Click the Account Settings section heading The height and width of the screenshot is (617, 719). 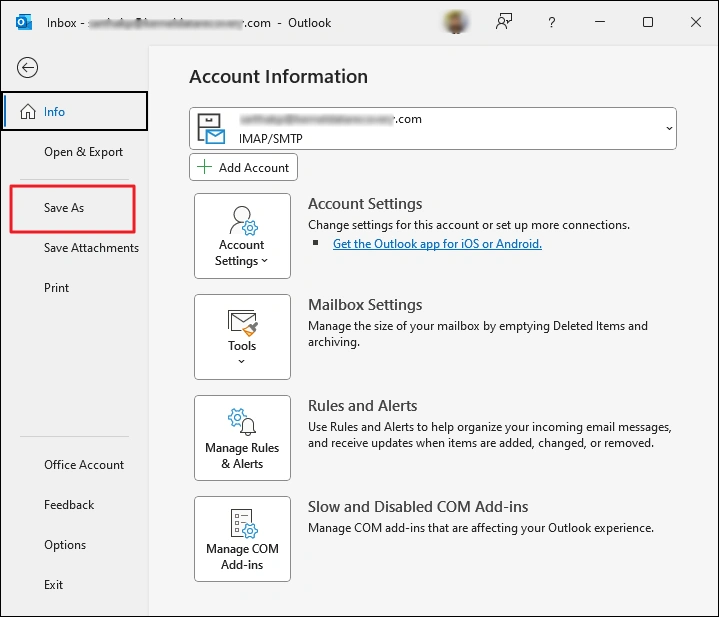coord(365,204)
